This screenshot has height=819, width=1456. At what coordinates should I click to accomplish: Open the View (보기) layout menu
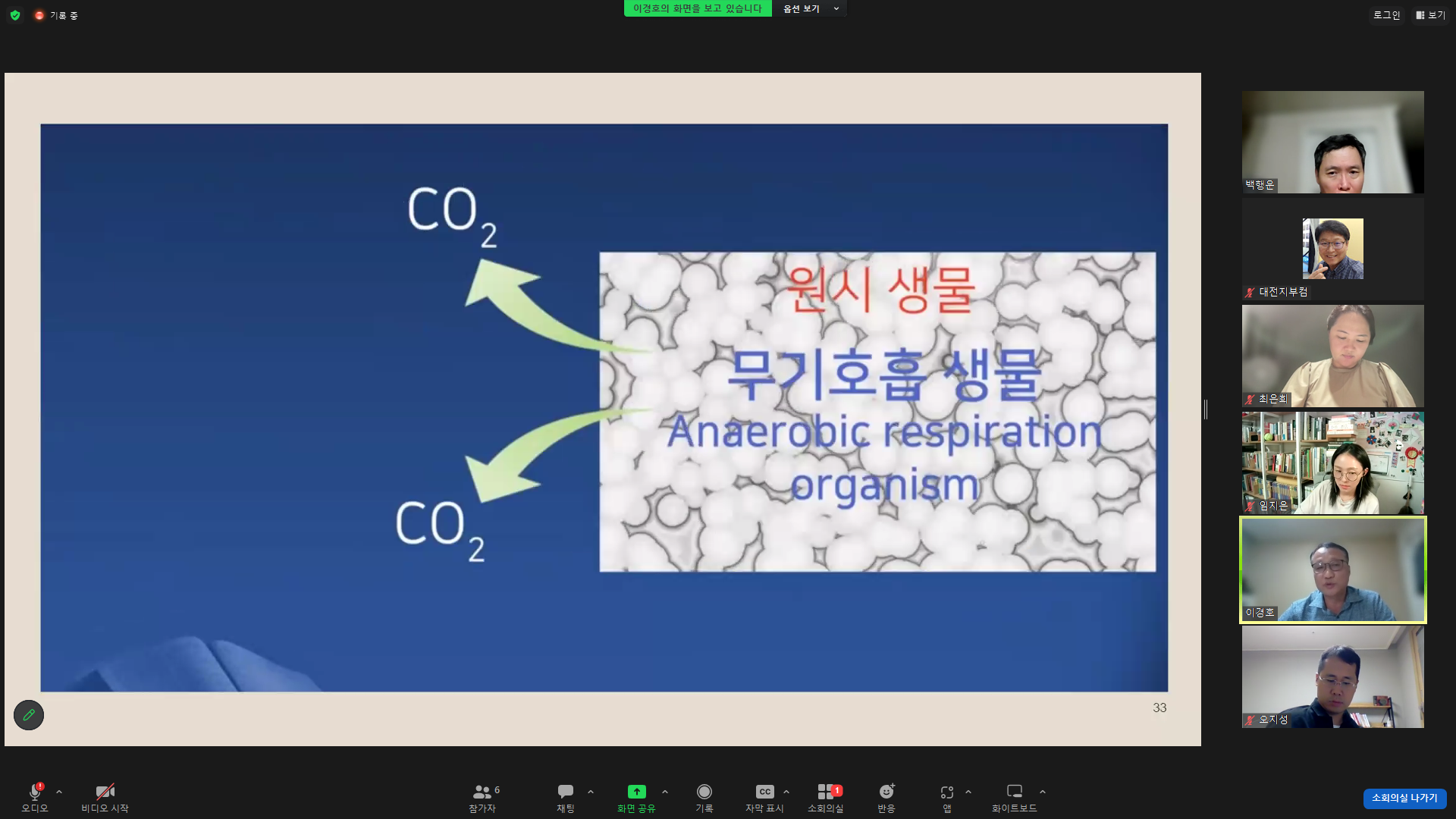tap(1430, 15)
